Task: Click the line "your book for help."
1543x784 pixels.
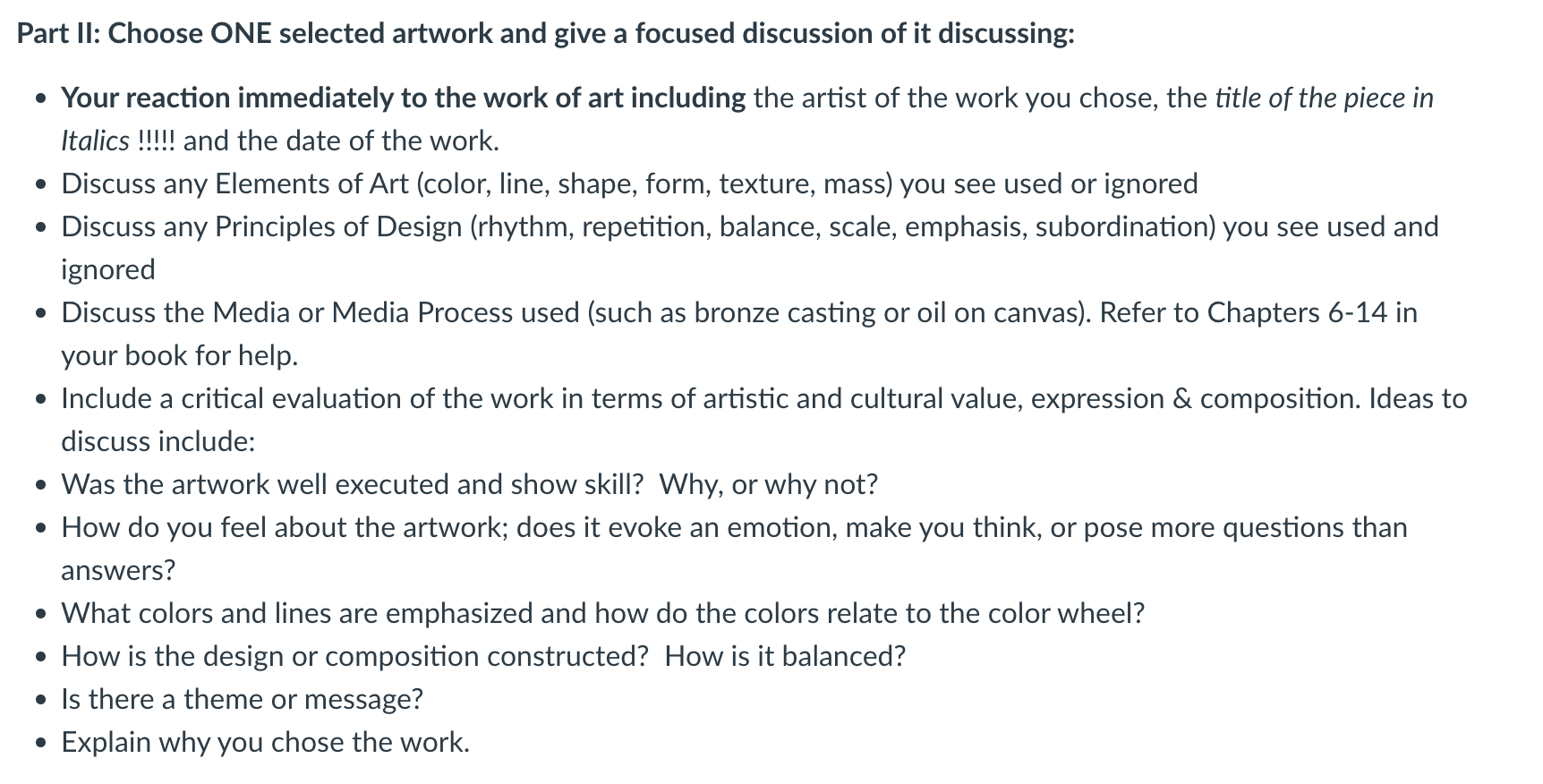Action: (179, 355)
